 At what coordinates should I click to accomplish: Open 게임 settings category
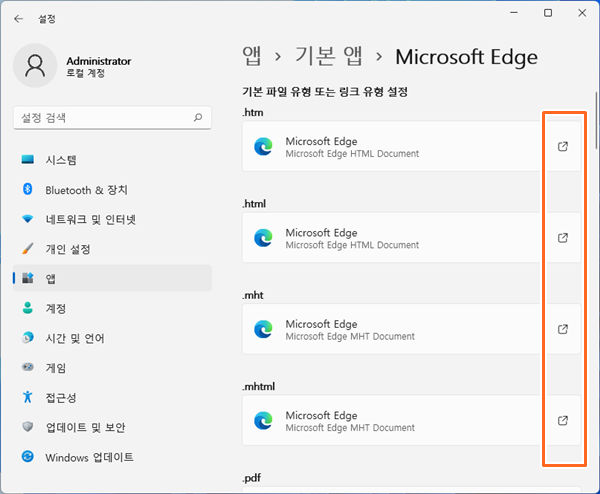click(x=112, y=368)
